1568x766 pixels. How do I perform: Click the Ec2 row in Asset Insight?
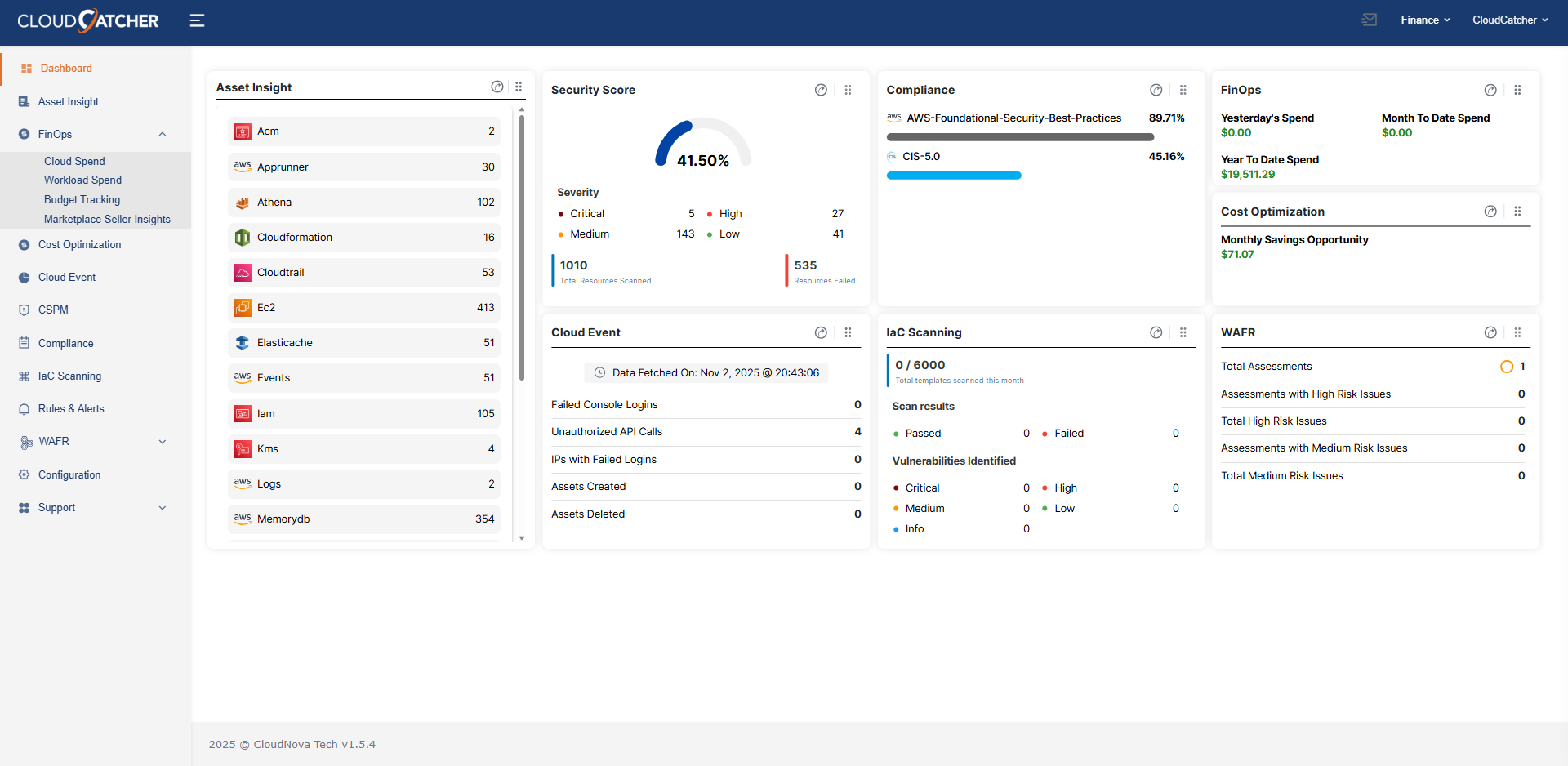(363, 307)
